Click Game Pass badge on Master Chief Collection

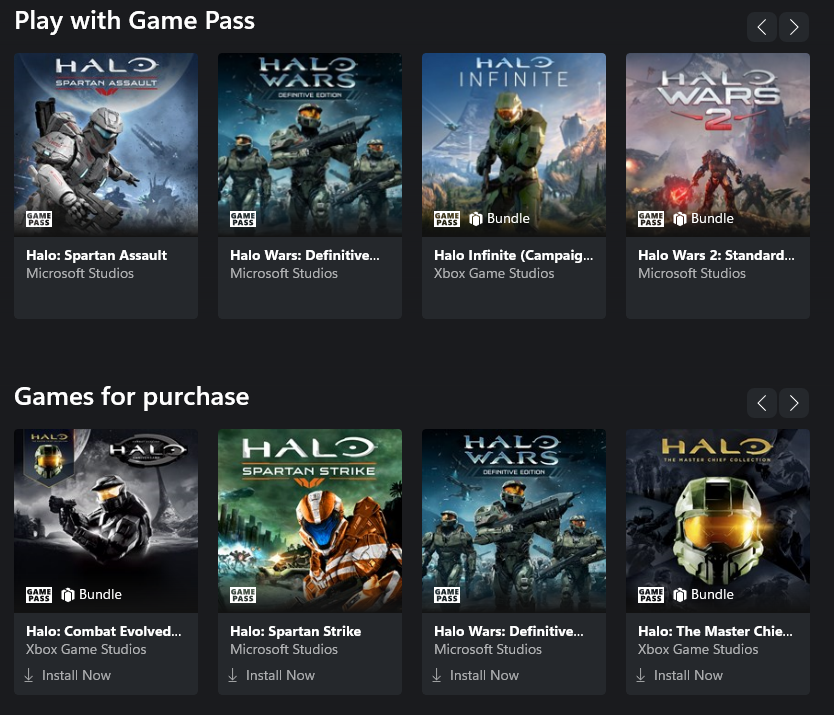point(650,595)
